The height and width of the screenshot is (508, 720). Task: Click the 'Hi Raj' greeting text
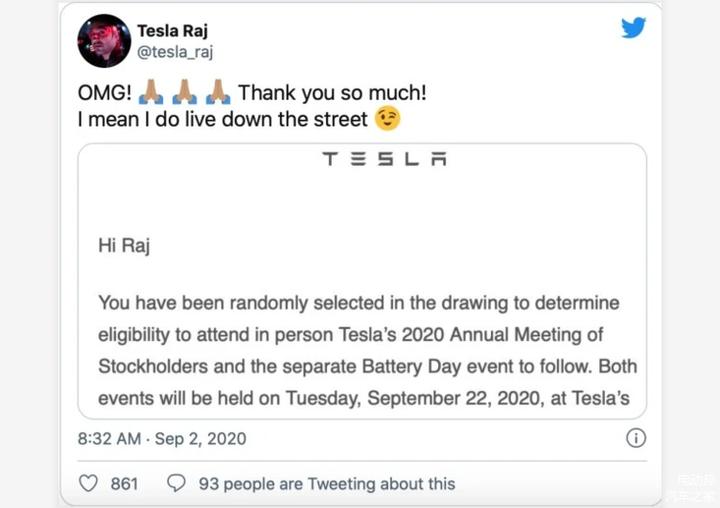[124, 246]
